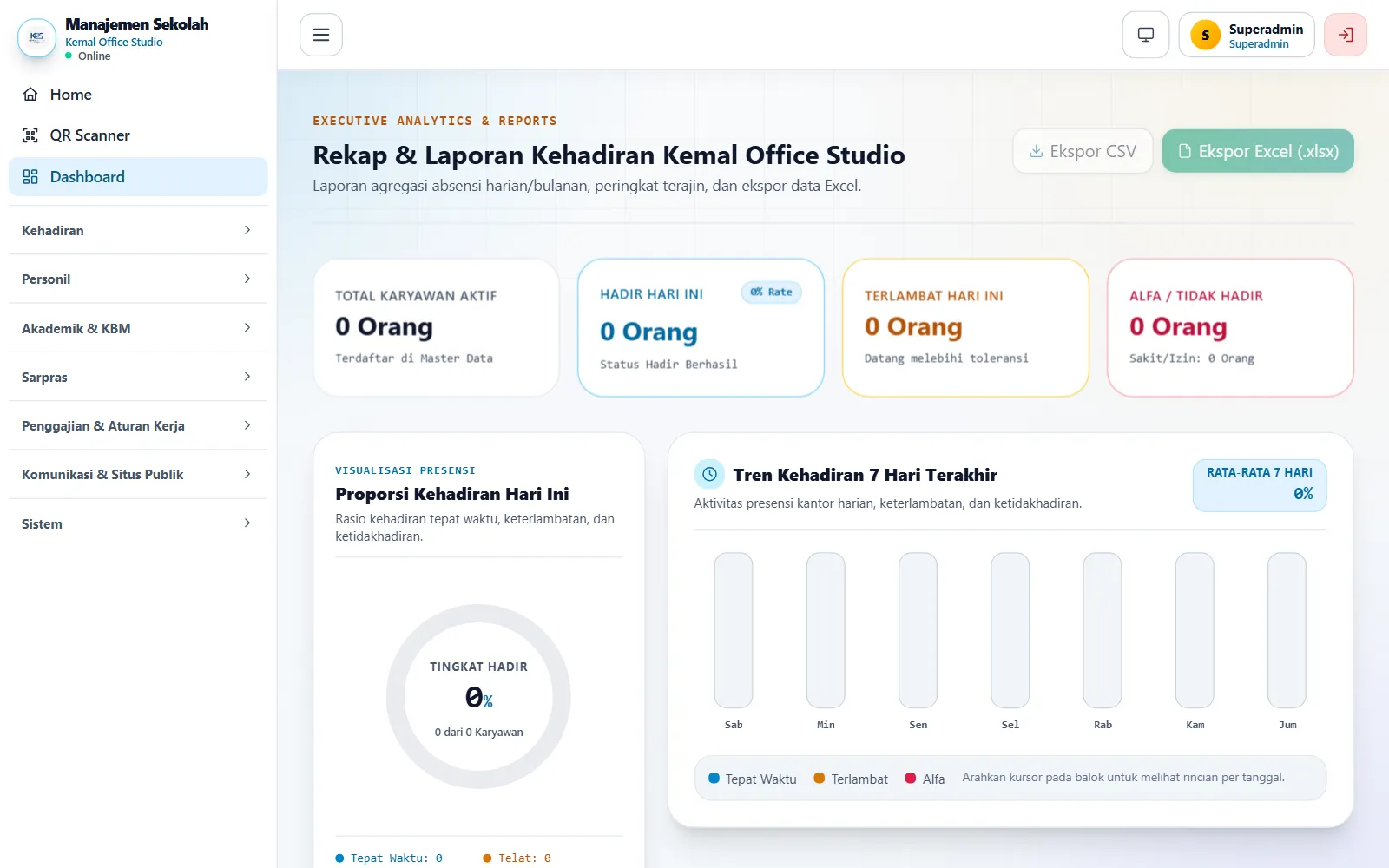Click the Alfa / Tidak Hadir card
Viewport: 1389px width, 868px height.
[1230, 328]
